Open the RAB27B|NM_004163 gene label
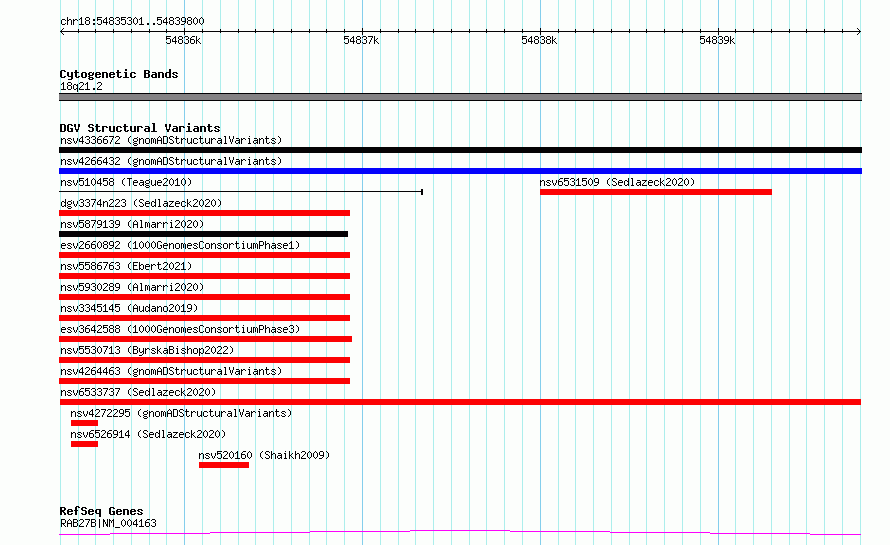The width and height of the screenshot is (890, 545). (x=108, y=523)
